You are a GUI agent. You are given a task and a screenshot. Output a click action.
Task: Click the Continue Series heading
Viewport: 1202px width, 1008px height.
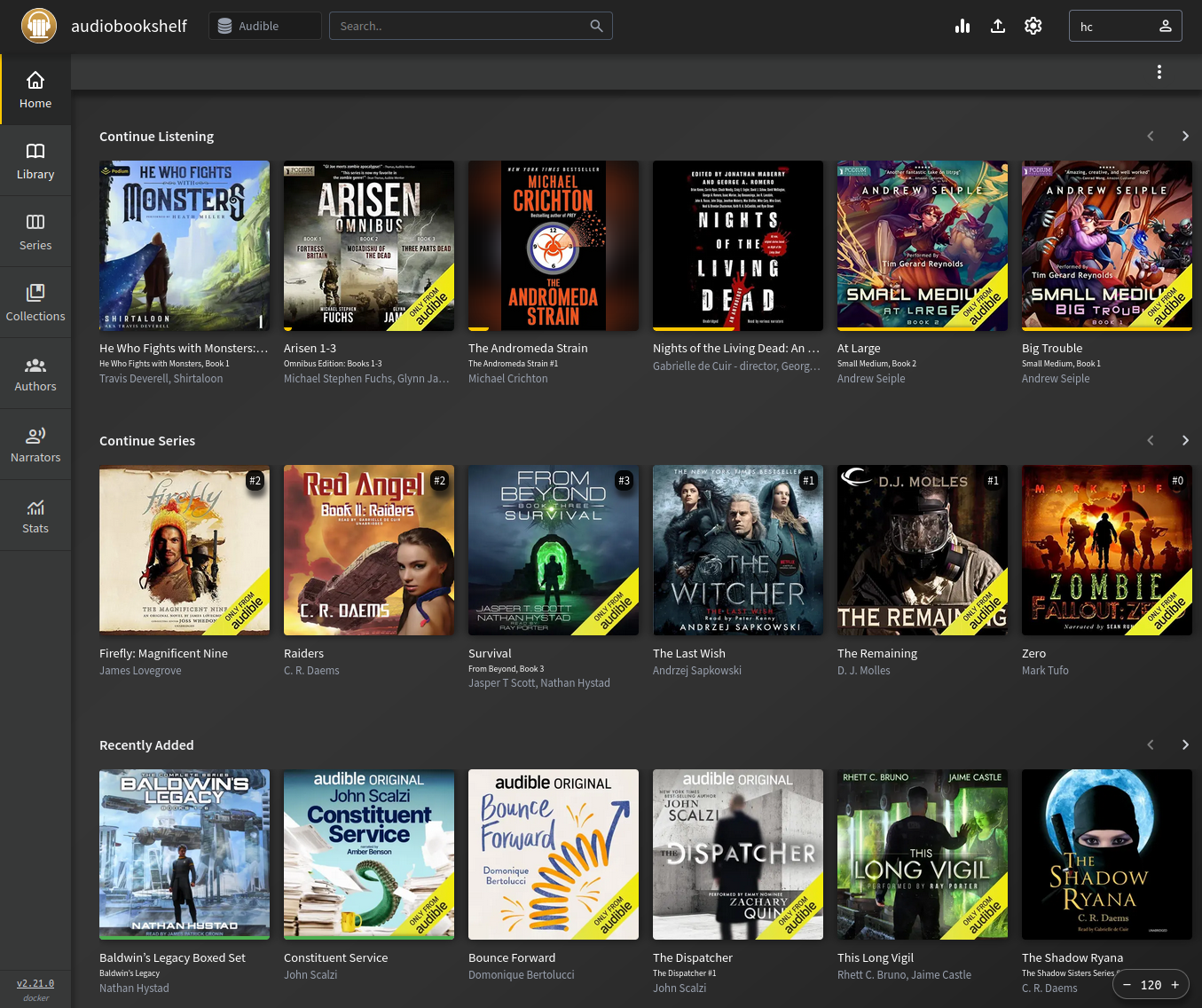(x=147, y=441)
